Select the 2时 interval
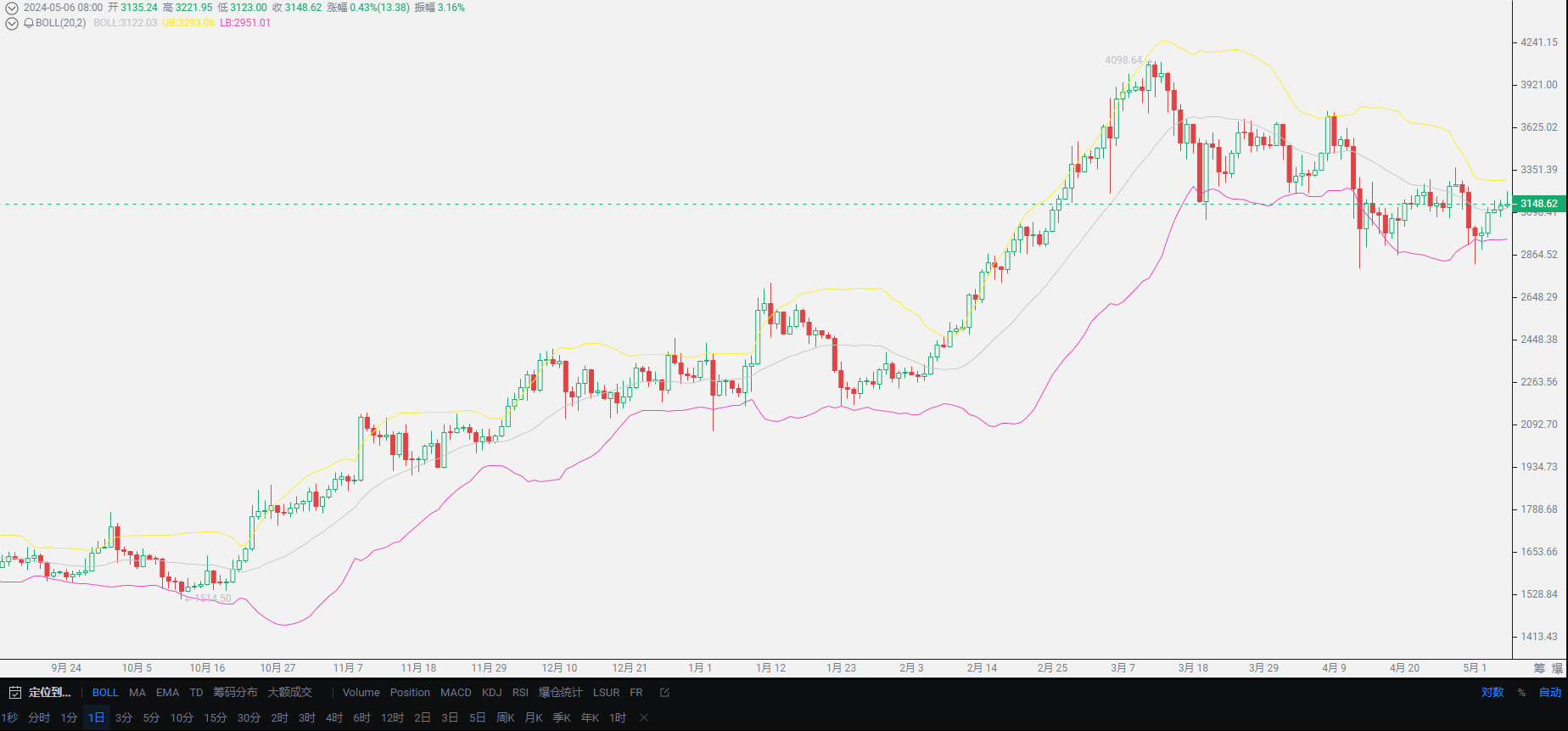The width and height of the screenshot is (1568, 731). point(280,718)
